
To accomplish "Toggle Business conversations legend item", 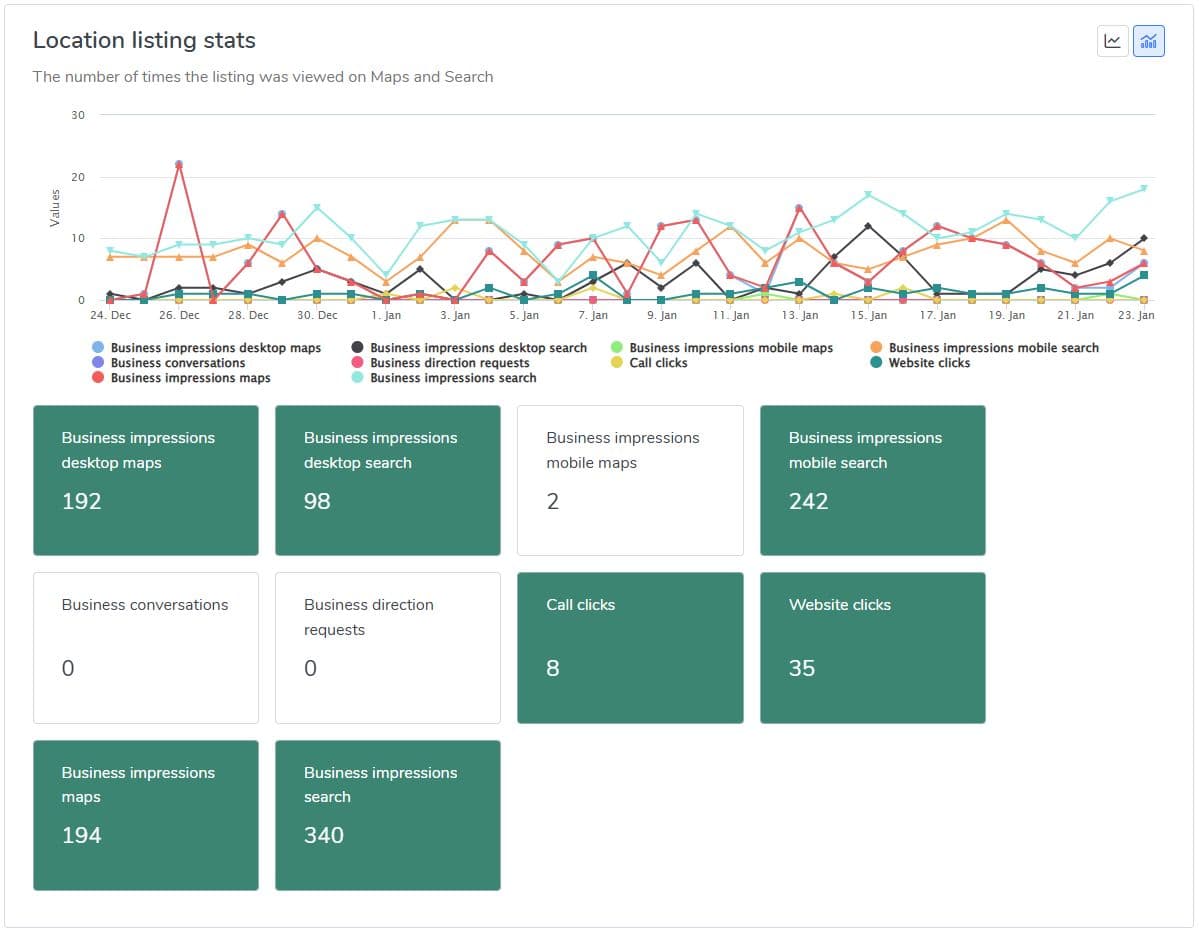I will coord(168,363).
